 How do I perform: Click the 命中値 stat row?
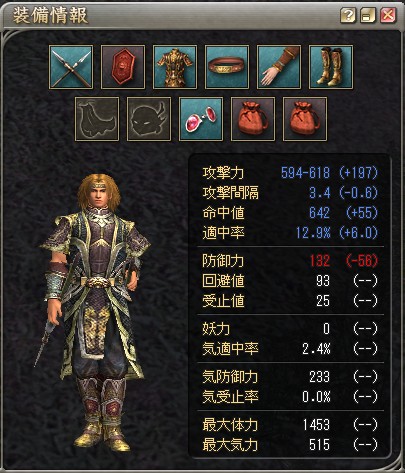pos(290,213)
